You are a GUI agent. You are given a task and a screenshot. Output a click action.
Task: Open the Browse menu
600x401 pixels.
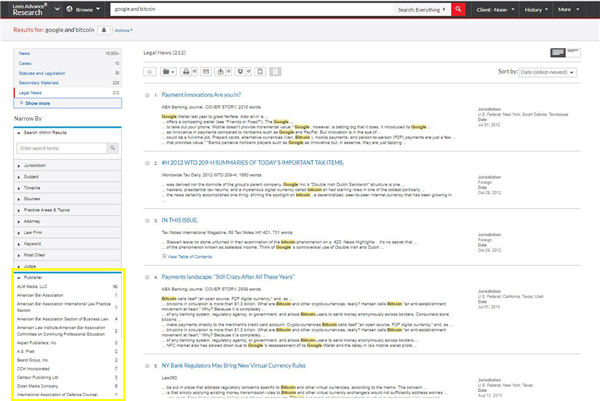[83, 9]
